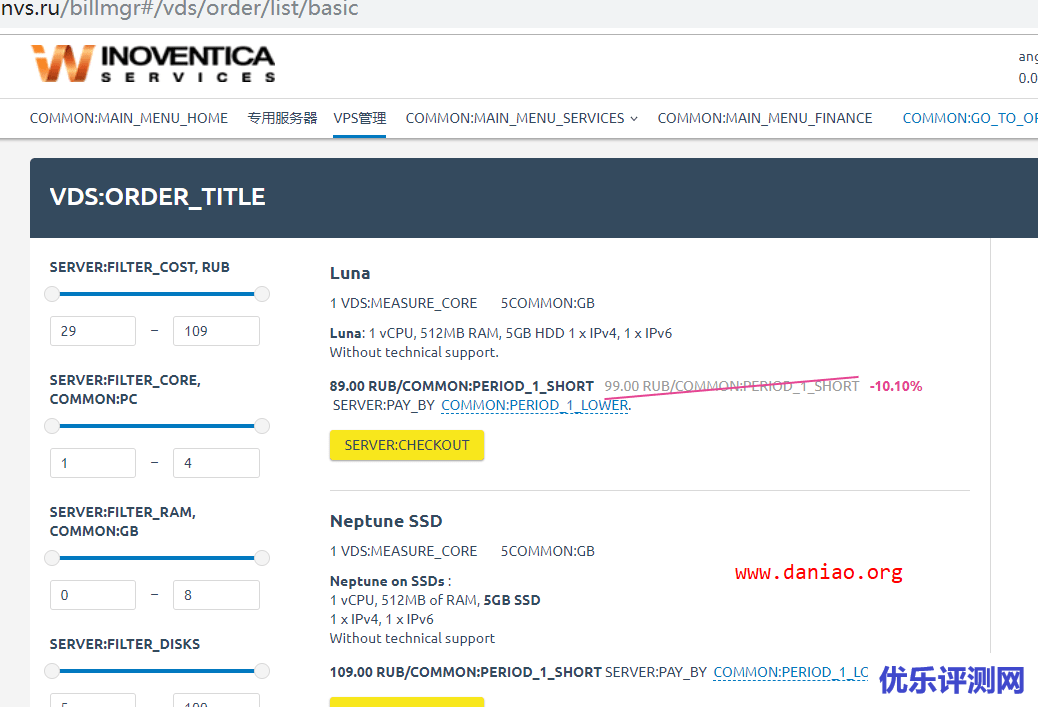This screenshot has width=1038, height=707.
Task: Click the SERVER:FILTER_RAM, COMMON:GB label
Action: coord(122,522)
